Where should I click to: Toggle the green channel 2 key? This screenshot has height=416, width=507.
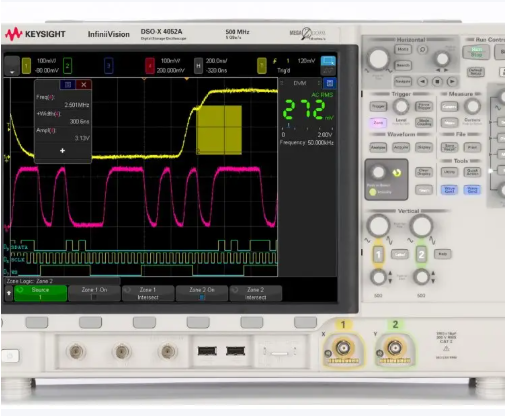coord(421,255)
